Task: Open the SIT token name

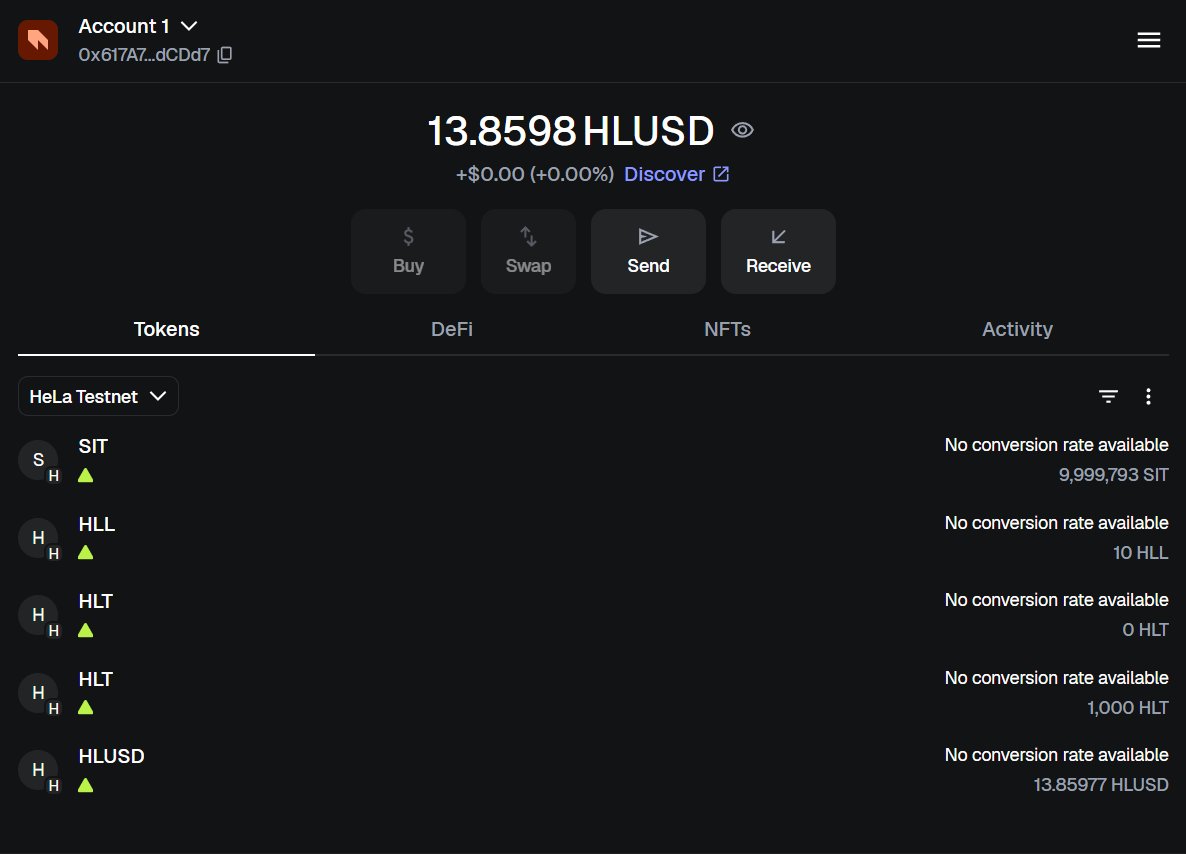Action: (93, 446)
